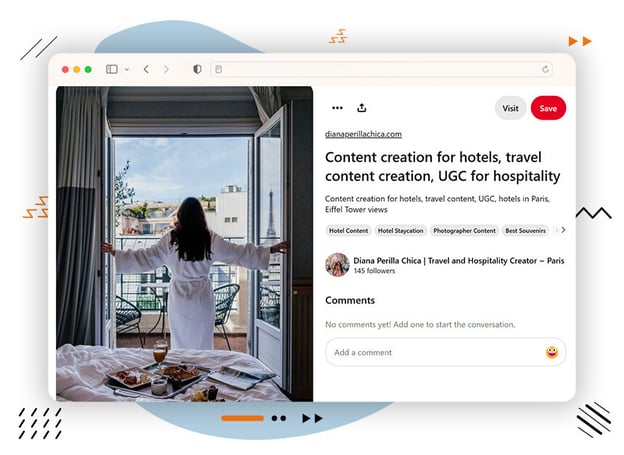Open Diana Perilla Chica profile avatar

337,264
